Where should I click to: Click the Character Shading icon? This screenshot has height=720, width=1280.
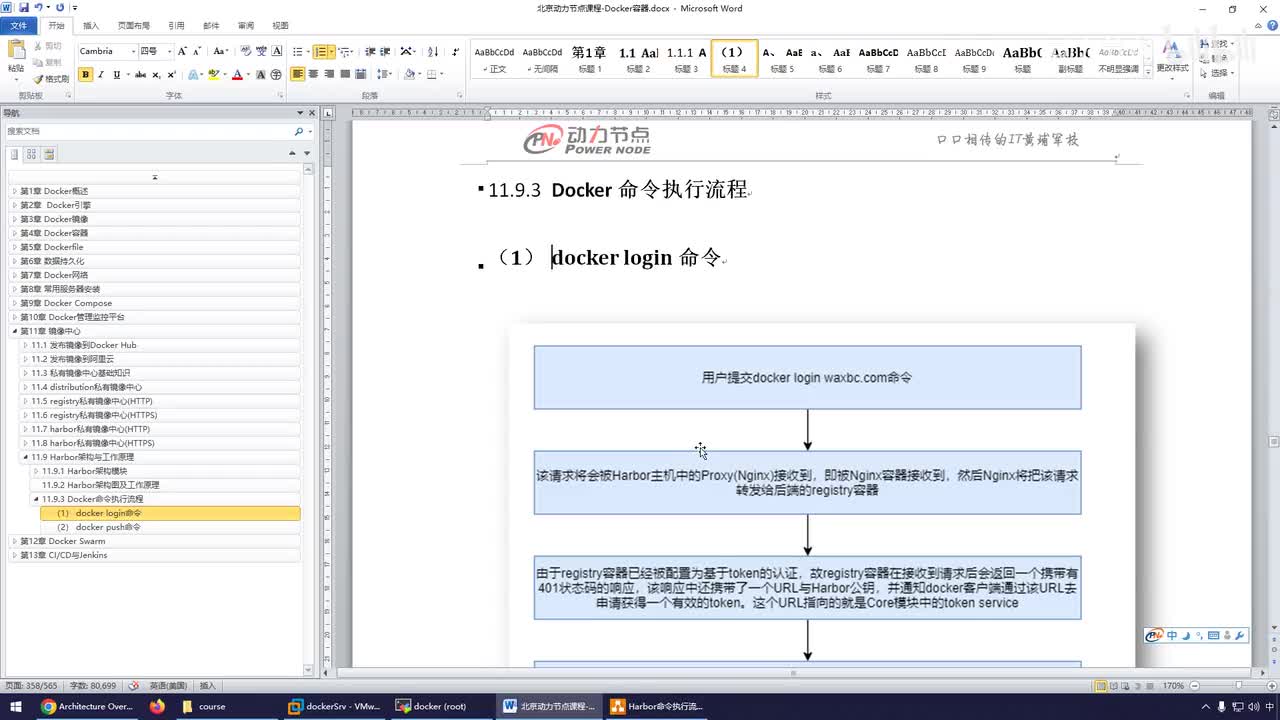pyautogui.click(x=261, y=74)
